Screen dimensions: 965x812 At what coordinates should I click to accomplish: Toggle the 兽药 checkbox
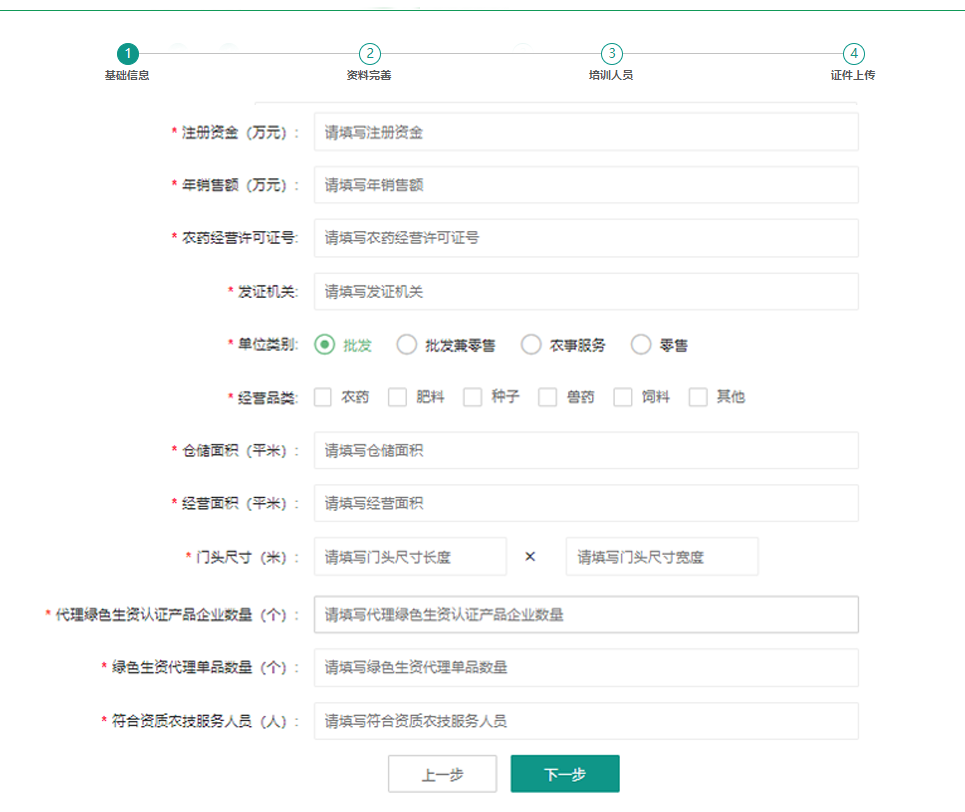[x=548, y=397]
